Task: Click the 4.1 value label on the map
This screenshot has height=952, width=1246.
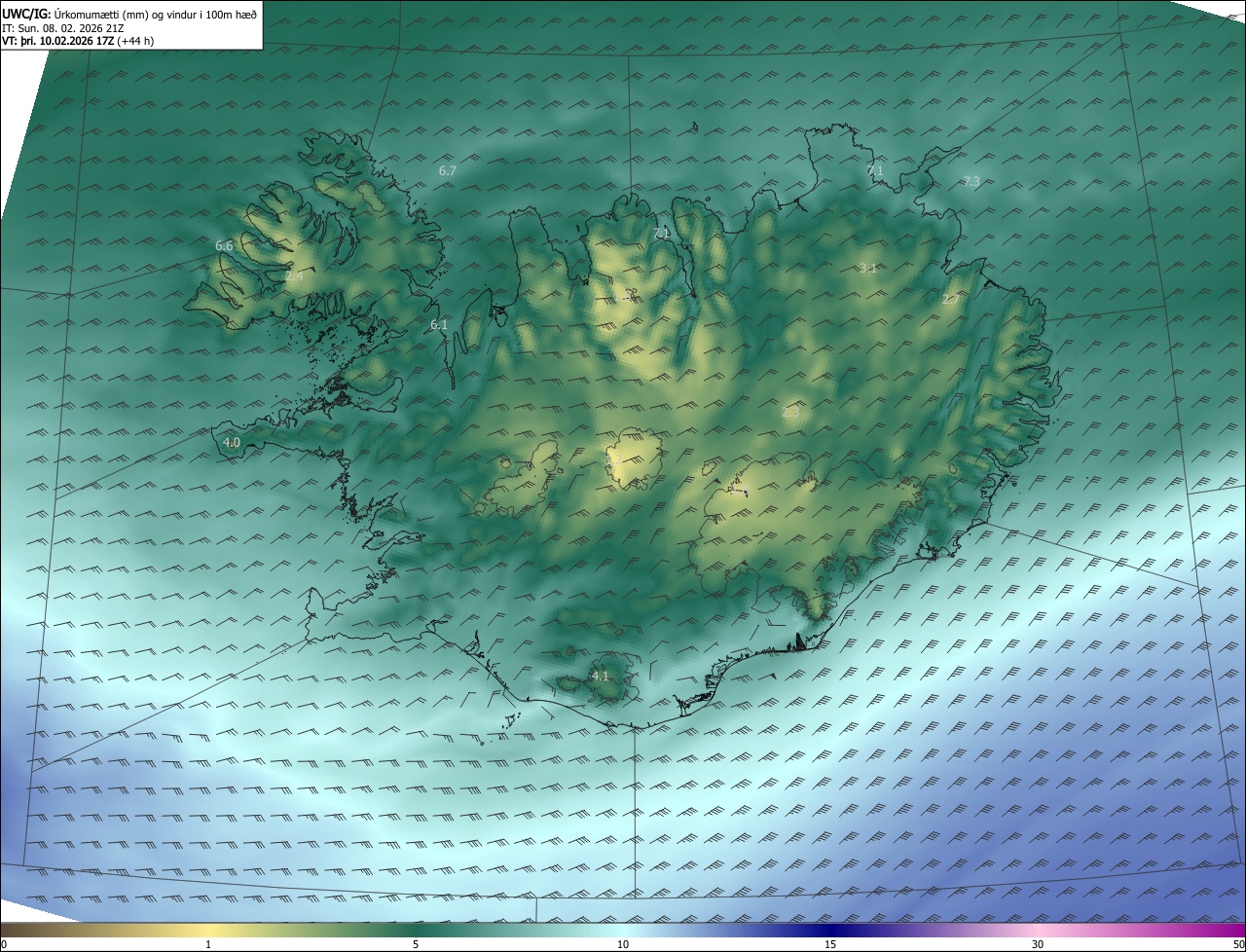Action: (x=600, y=676)
